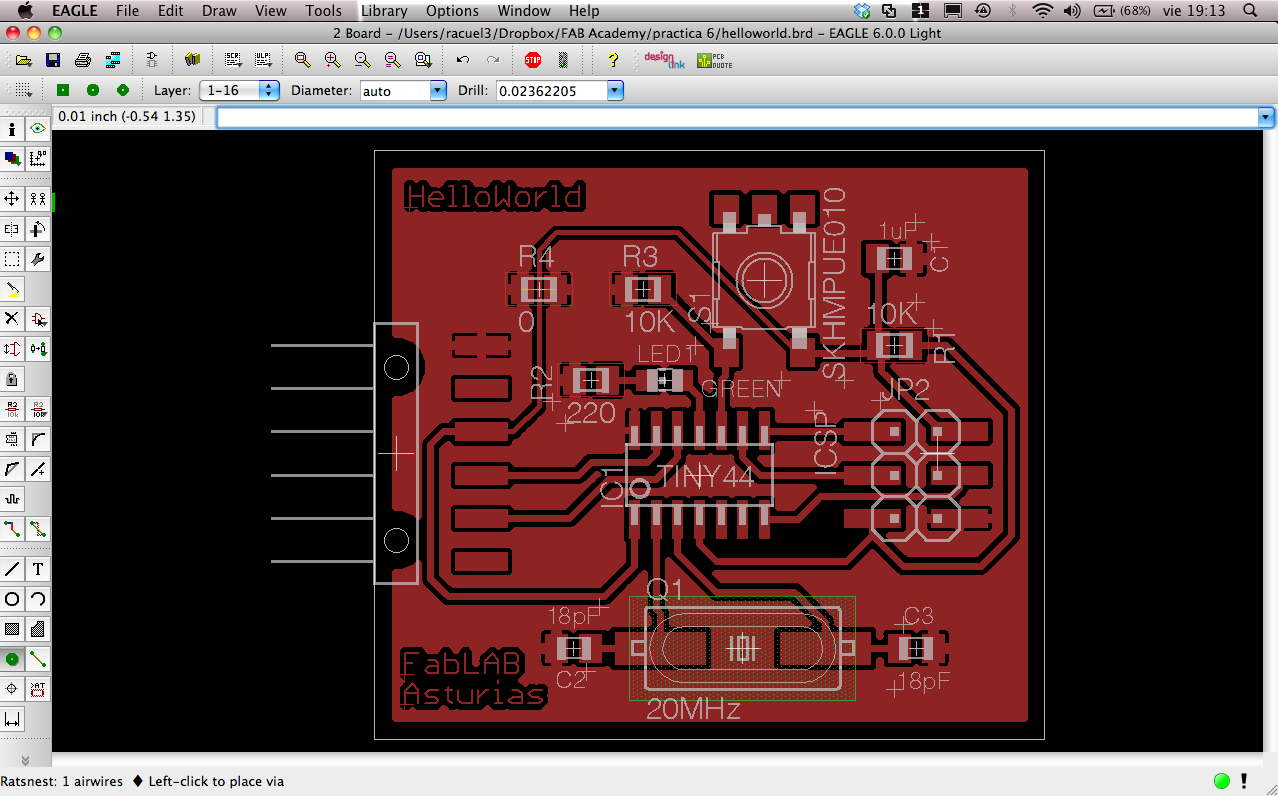Click the Save (floppy disk) icon

pyautogui.click(x=52, y=60)
